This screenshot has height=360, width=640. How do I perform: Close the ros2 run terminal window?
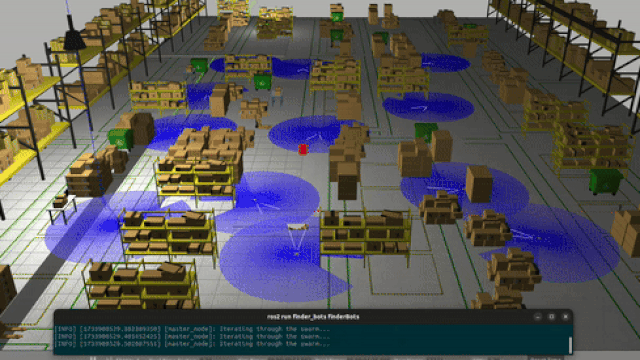(x=565, y=317)
